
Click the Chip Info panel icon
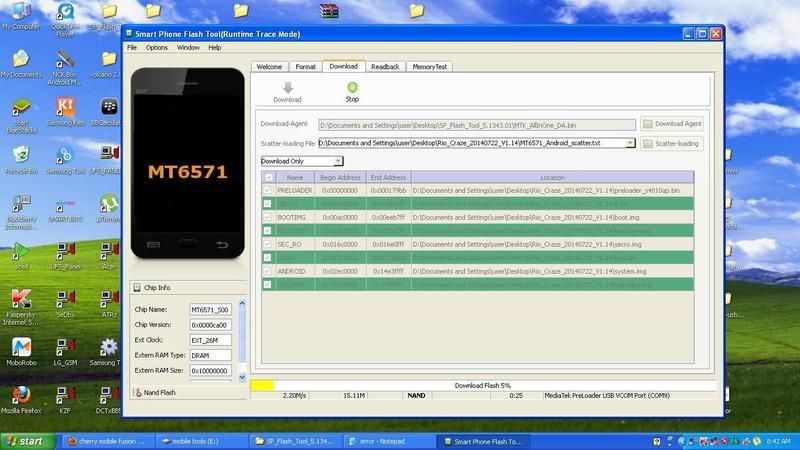(x=137, y=288)
